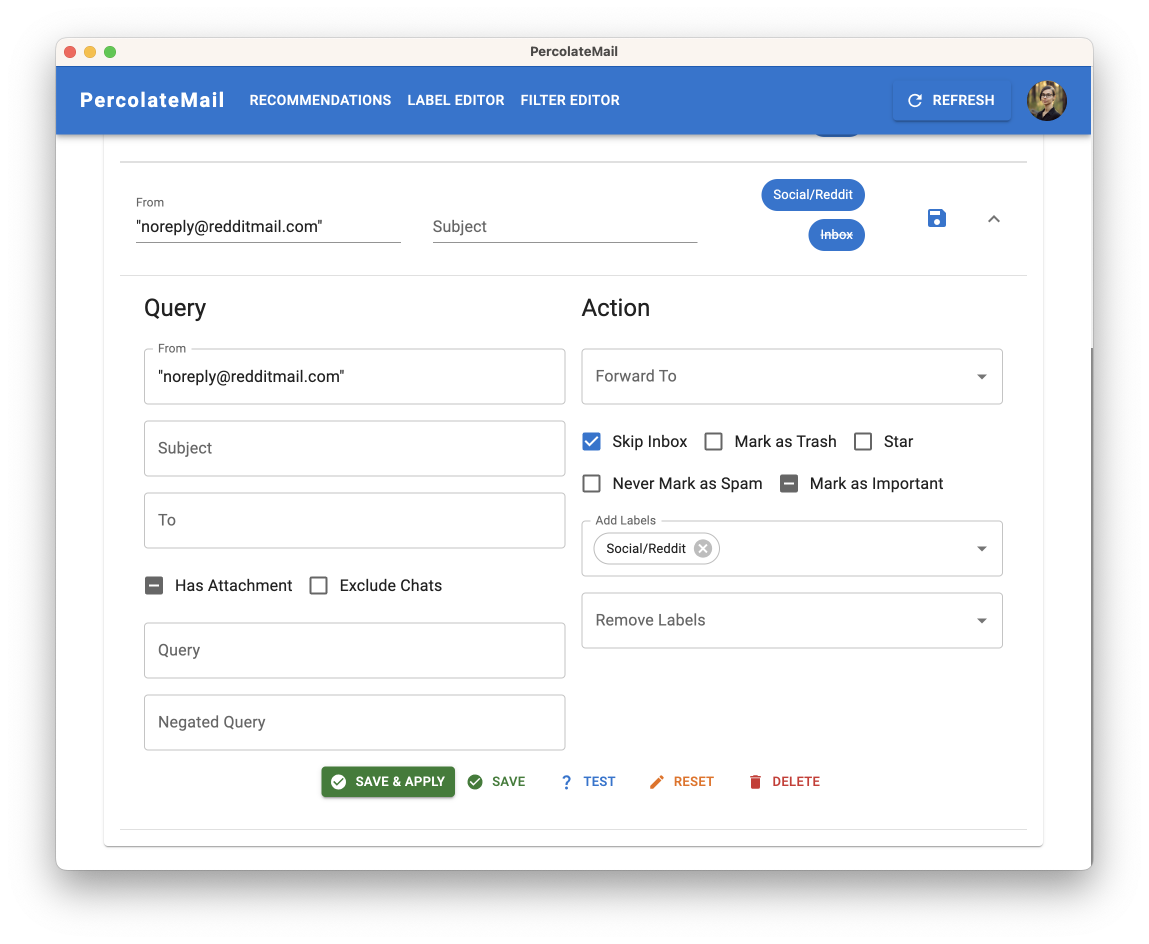
Task: Click the Negated Query input field
Action: click(x=354, y=722)
